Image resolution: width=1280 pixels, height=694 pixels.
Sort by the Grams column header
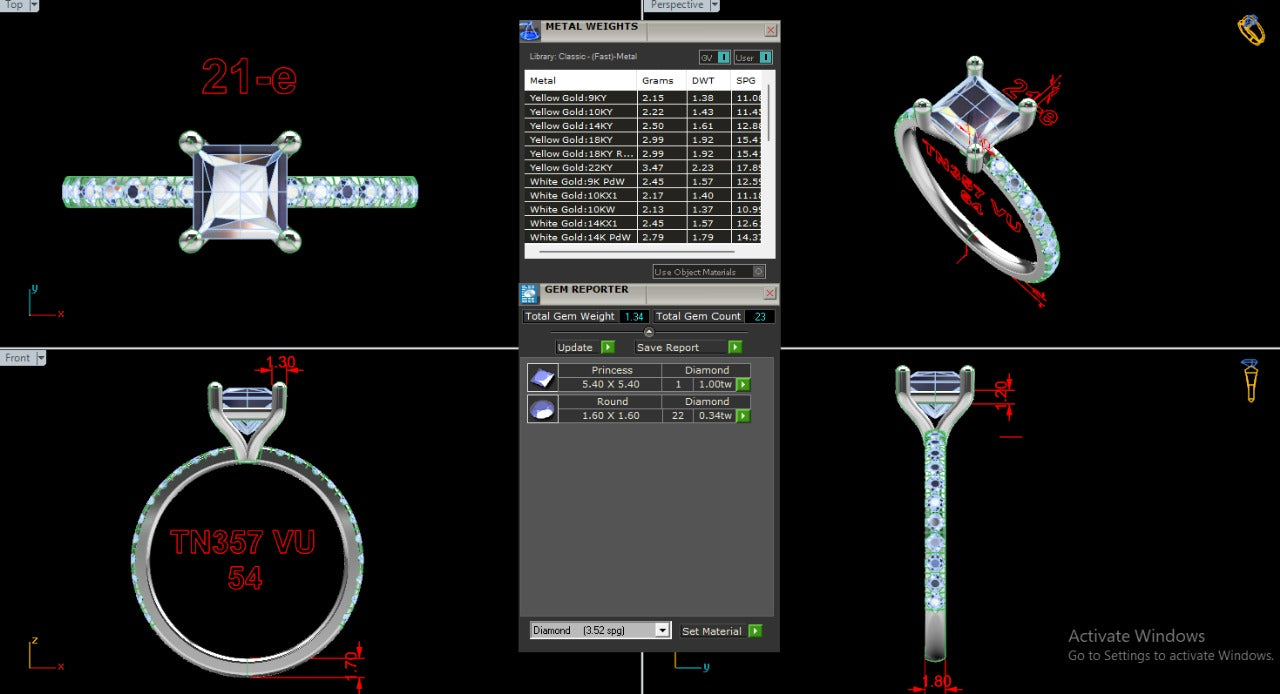pyautogui.click(x=661, y=80)
